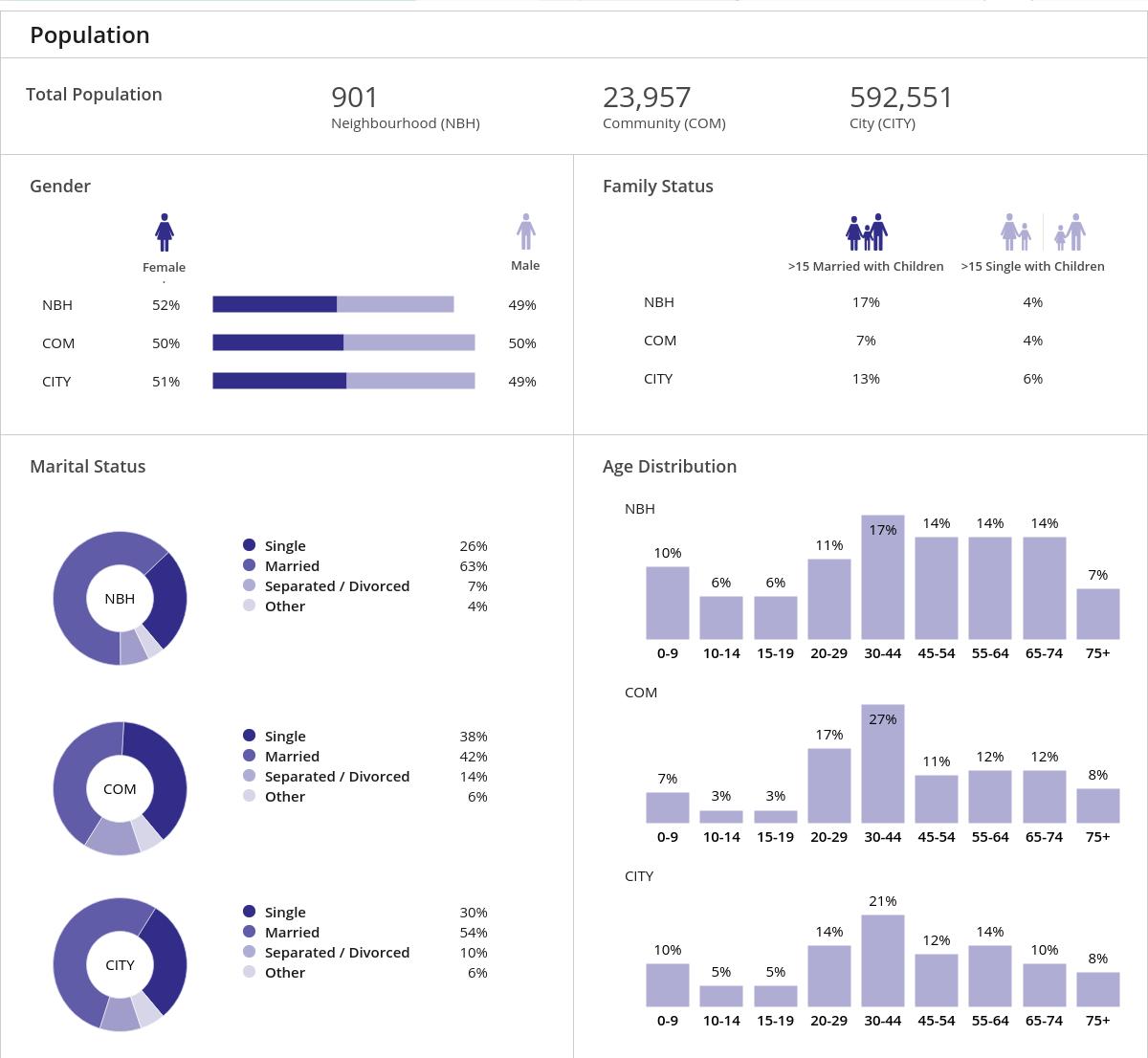Click the >15 Single with Children label
The height and width of the screenshot is (1058, 1148).
(x=1032, y=267)
